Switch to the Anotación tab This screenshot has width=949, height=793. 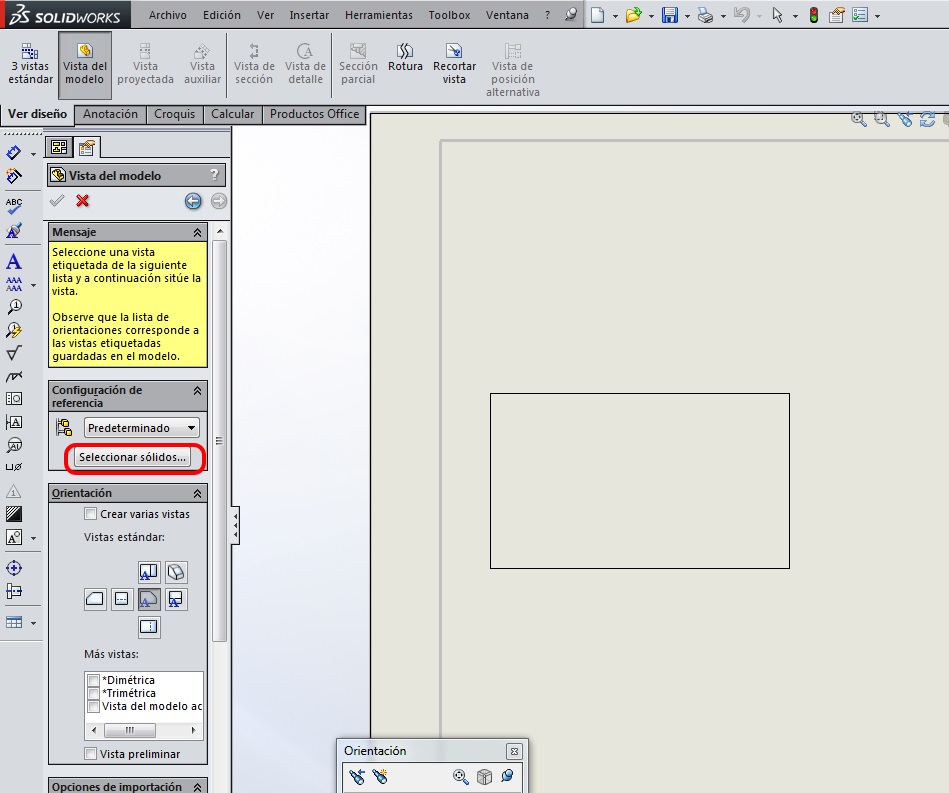point(110,114)
